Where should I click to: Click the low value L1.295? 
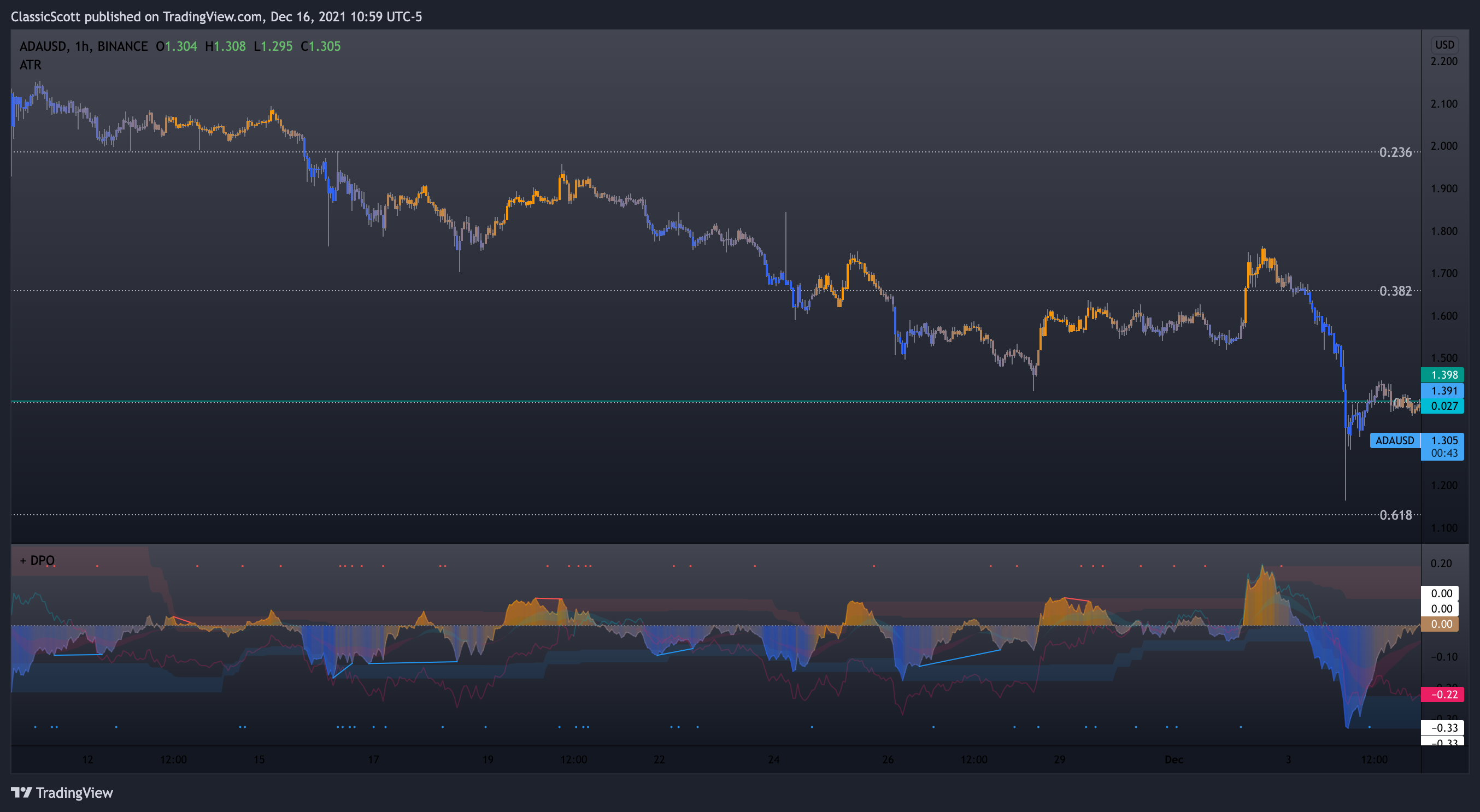273,46
